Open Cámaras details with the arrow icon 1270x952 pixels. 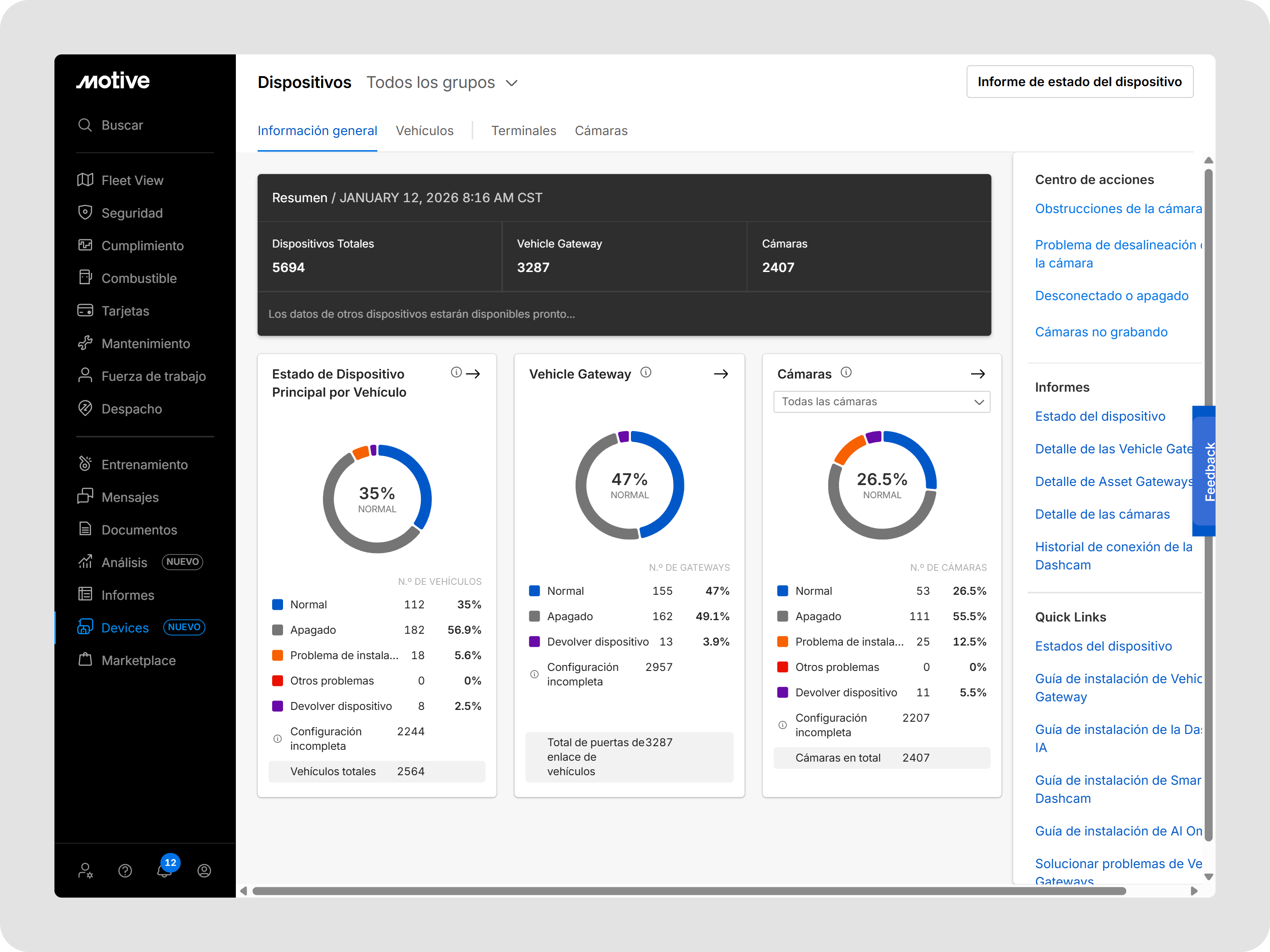pos(978,374)
